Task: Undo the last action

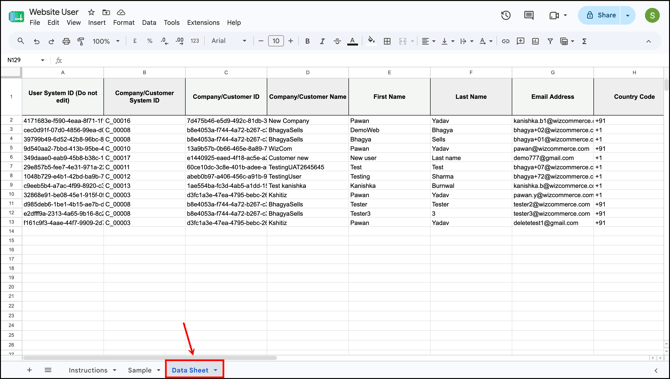Action: point(37,41)
